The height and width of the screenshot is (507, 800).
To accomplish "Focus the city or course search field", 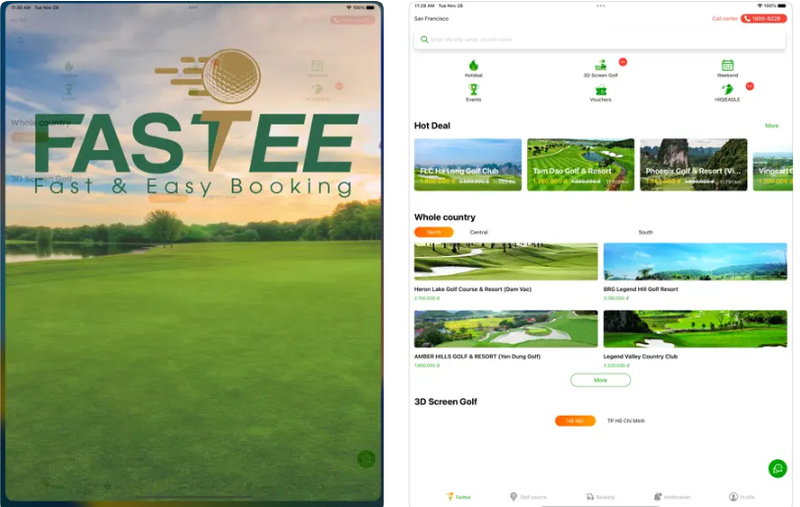I will coord(599,39).
